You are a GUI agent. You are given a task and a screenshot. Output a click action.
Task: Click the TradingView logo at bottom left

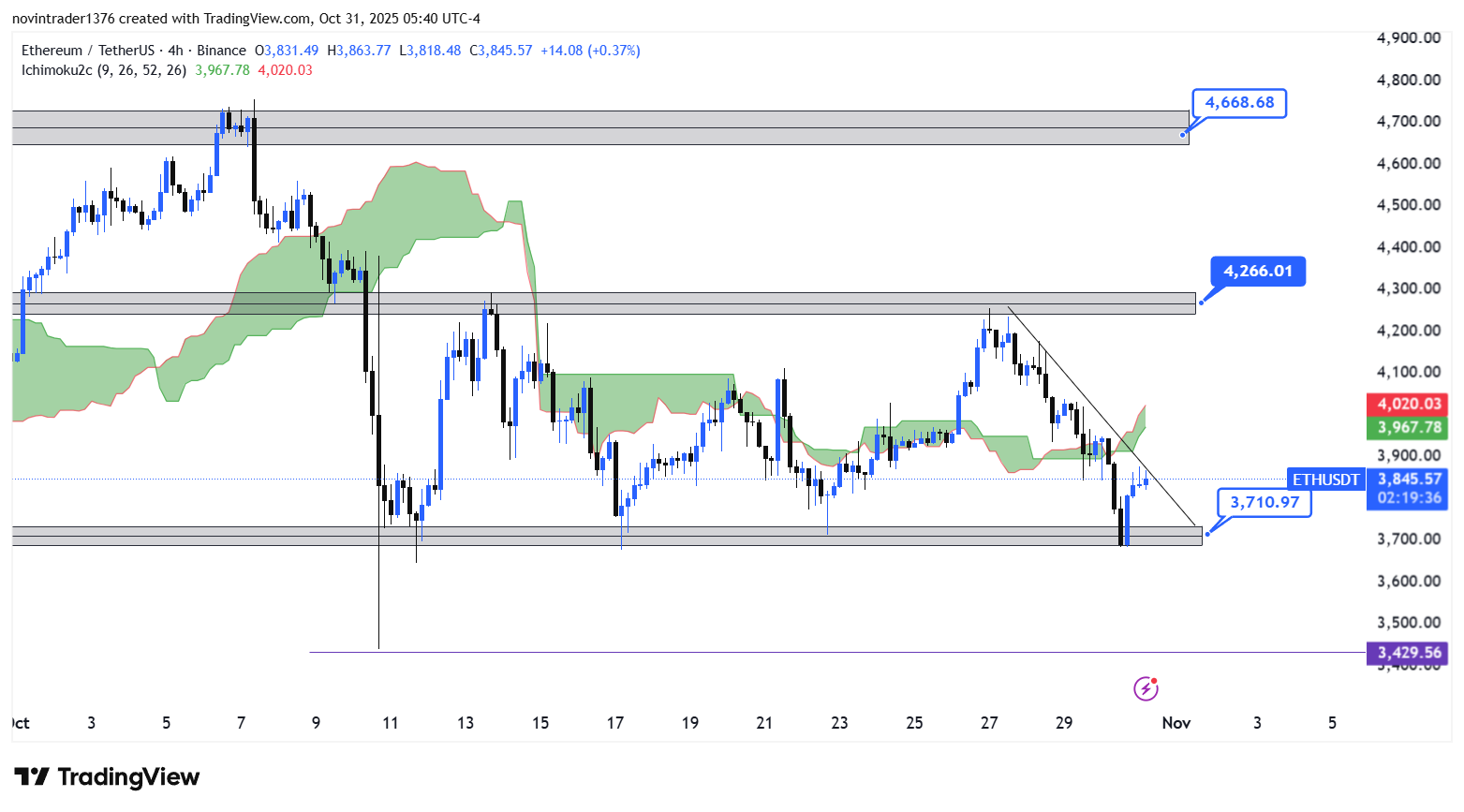107,776
